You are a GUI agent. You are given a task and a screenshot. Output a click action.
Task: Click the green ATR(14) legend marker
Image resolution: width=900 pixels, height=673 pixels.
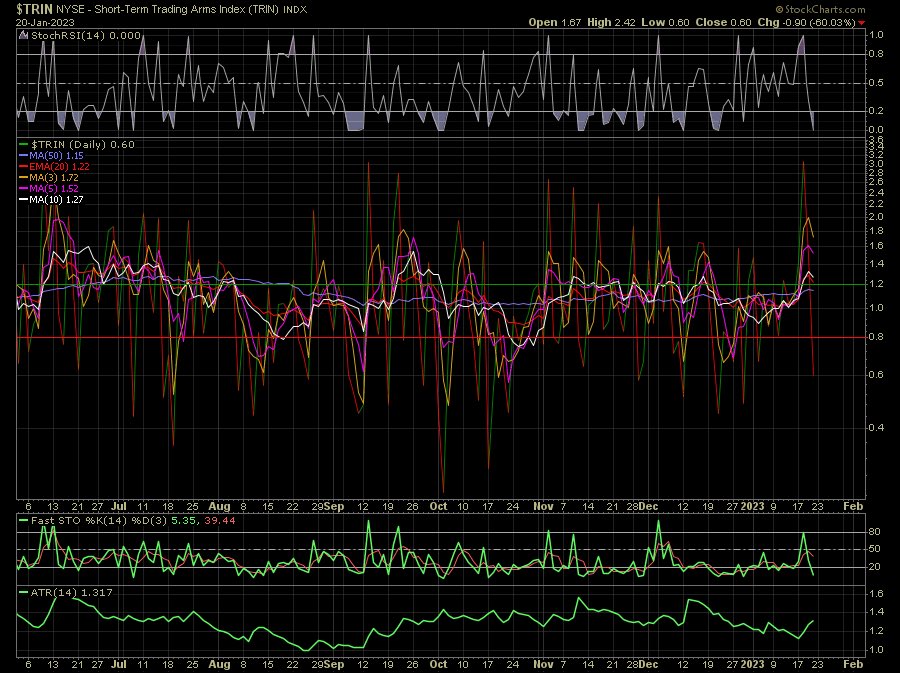pos(22,590)
